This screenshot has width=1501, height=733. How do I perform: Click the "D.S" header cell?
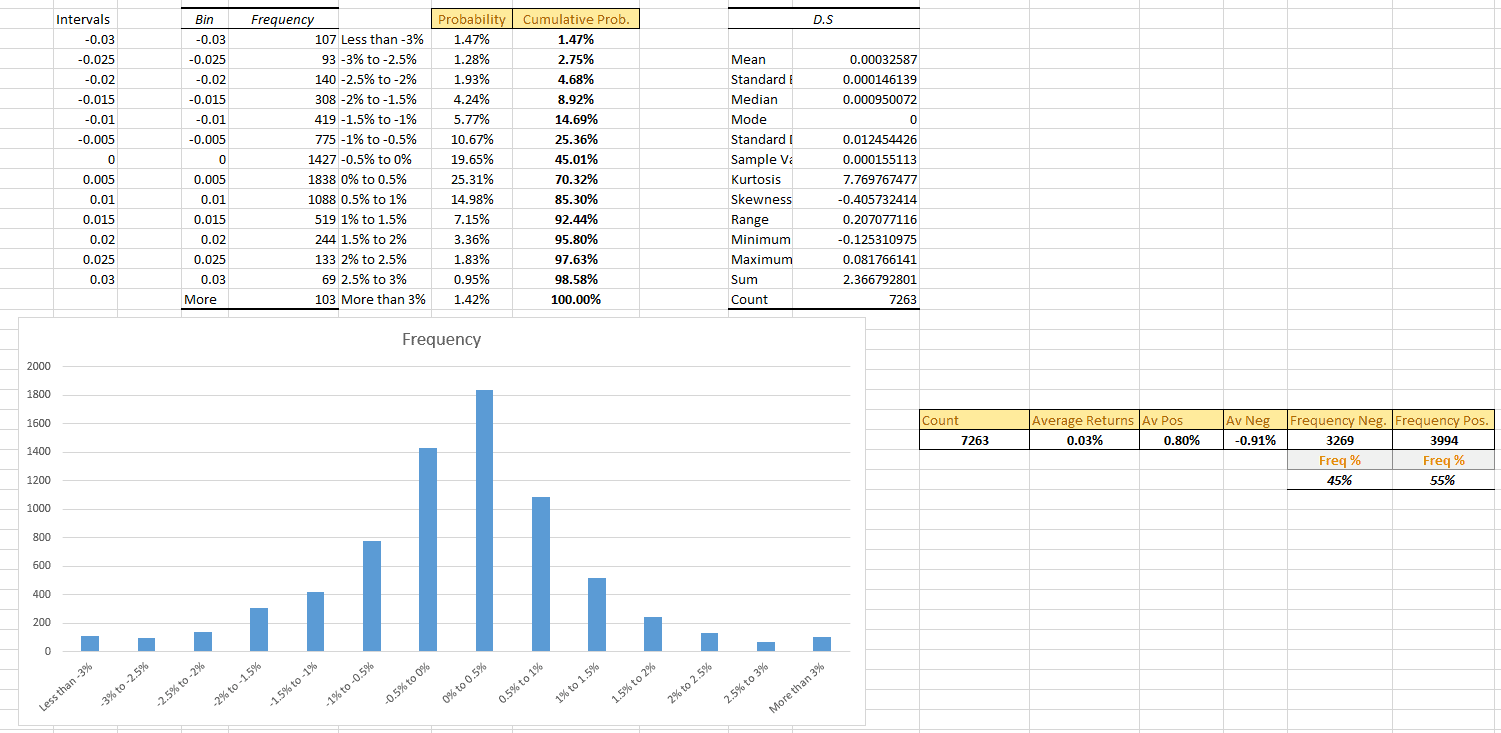(824, 20)
